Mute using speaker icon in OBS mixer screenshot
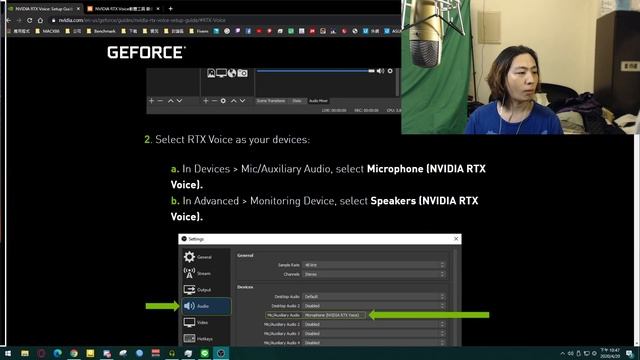This screenshot has width=640, height=360. point(380,71)
